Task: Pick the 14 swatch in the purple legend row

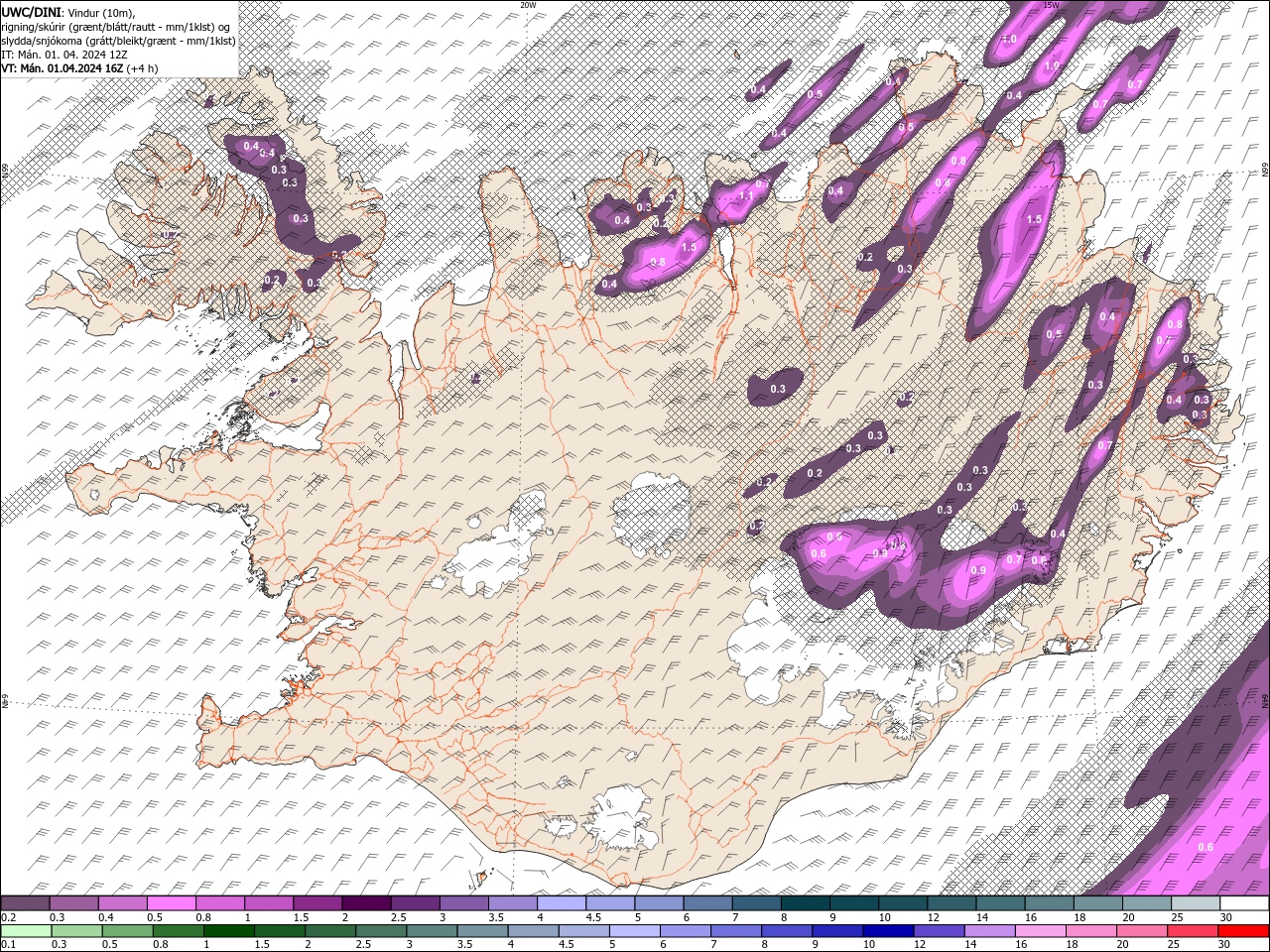Action: 1000,903
